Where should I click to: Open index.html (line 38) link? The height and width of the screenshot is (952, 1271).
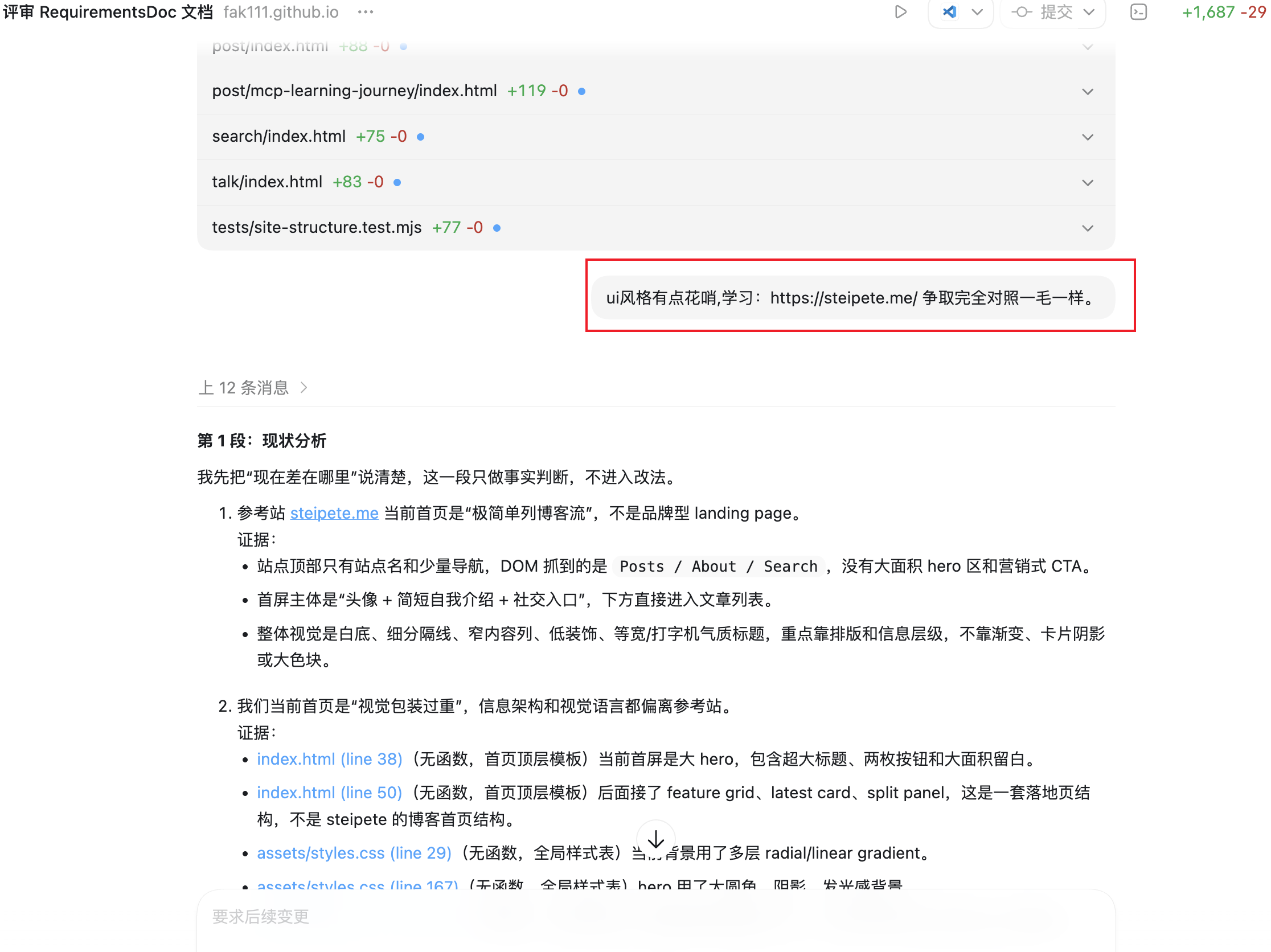(329, 758)
